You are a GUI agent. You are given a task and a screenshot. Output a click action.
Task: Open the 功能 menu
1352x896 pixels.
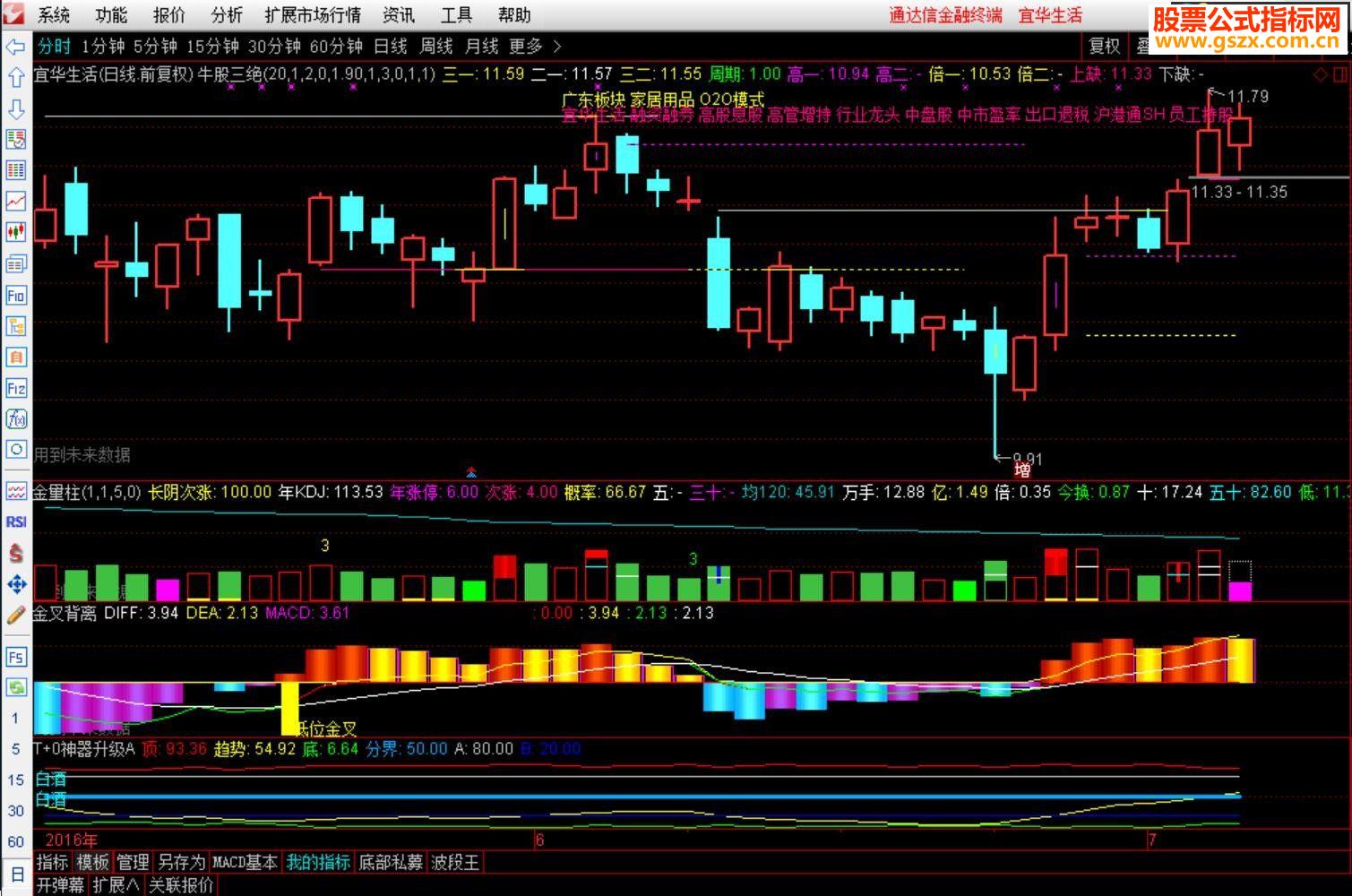[x=111, y=15]
